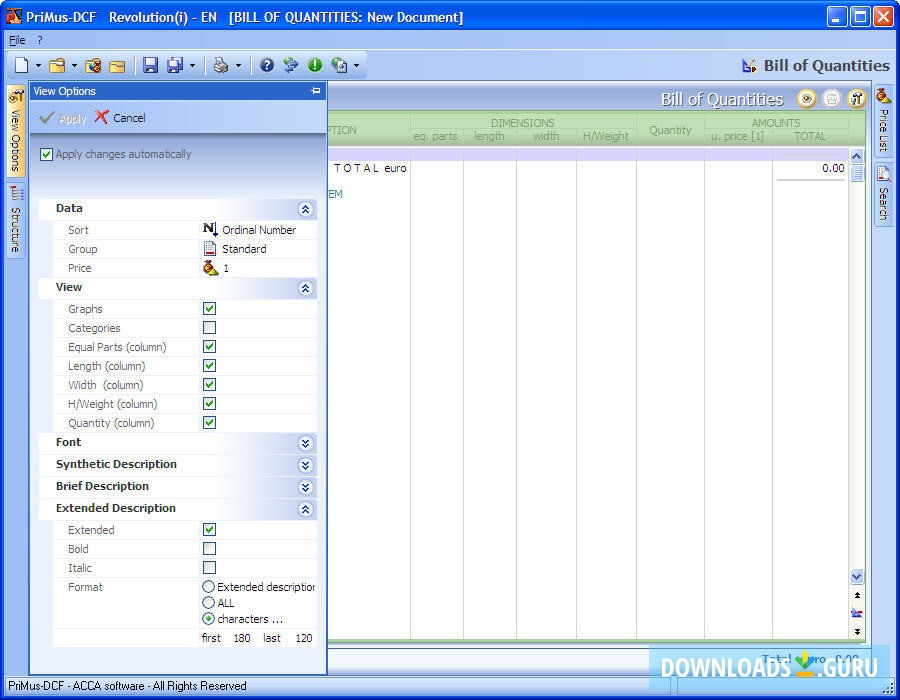Click the Print icon in toolbar
Image resolution: width=900 pixels, height=700 pixels.
click(221, 66)
